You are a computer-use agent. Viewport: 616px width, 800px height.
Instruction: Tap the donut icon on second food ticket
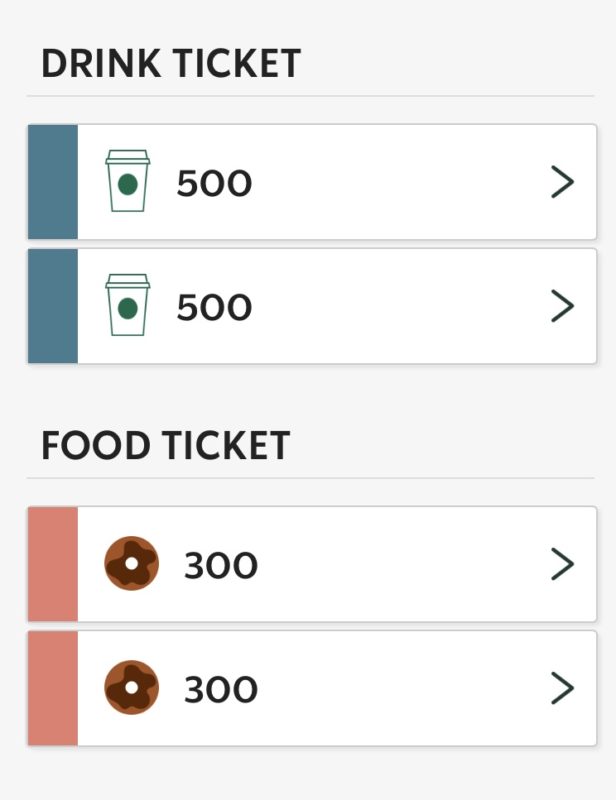click(131, 688)
